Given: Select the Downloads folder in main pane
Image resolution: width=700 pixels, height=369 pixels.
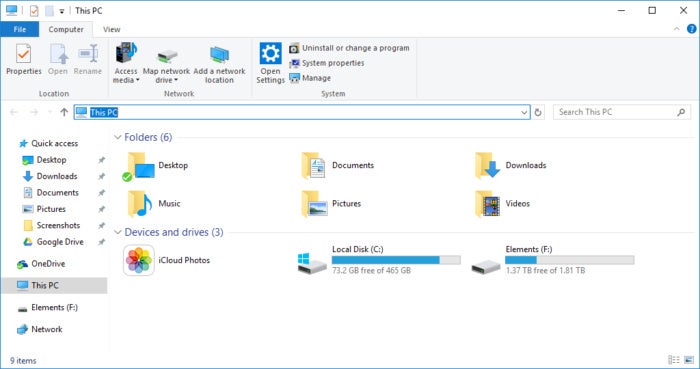Looking at the screenshot, I should (x=510, y=166).
